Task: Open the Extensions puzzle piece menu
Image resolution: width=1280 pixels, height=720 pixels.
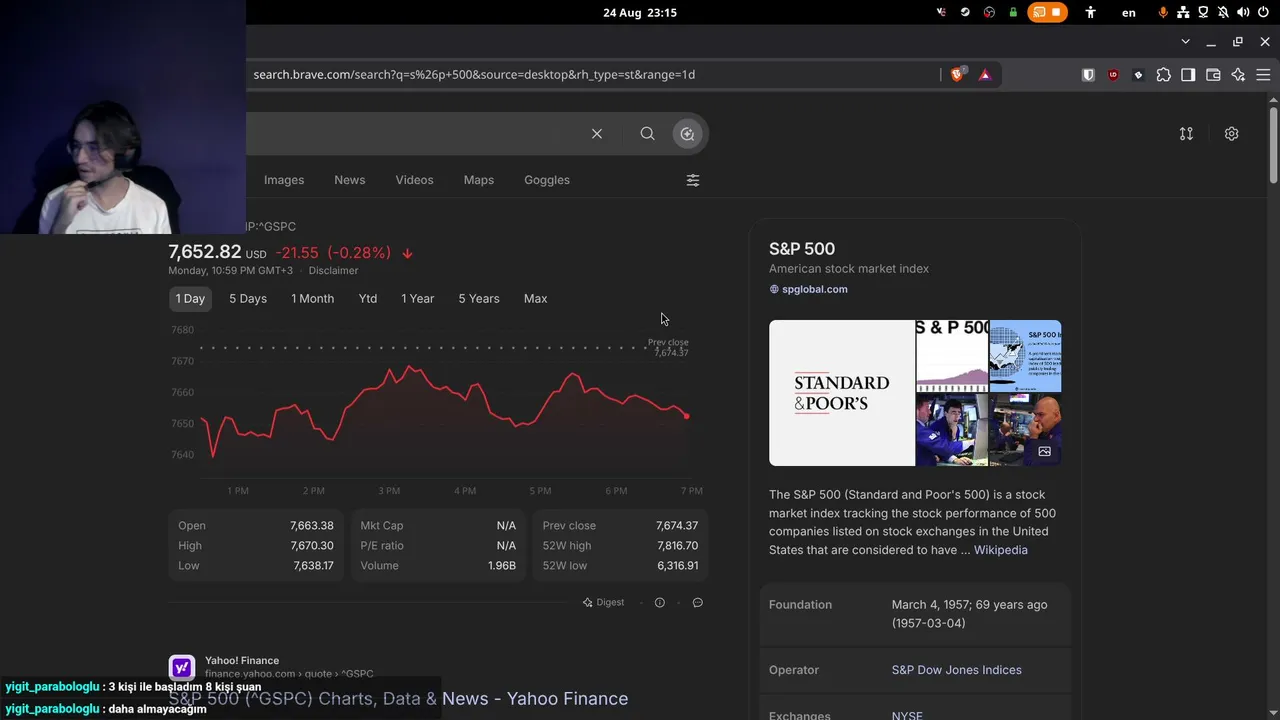Action: 1163,75
